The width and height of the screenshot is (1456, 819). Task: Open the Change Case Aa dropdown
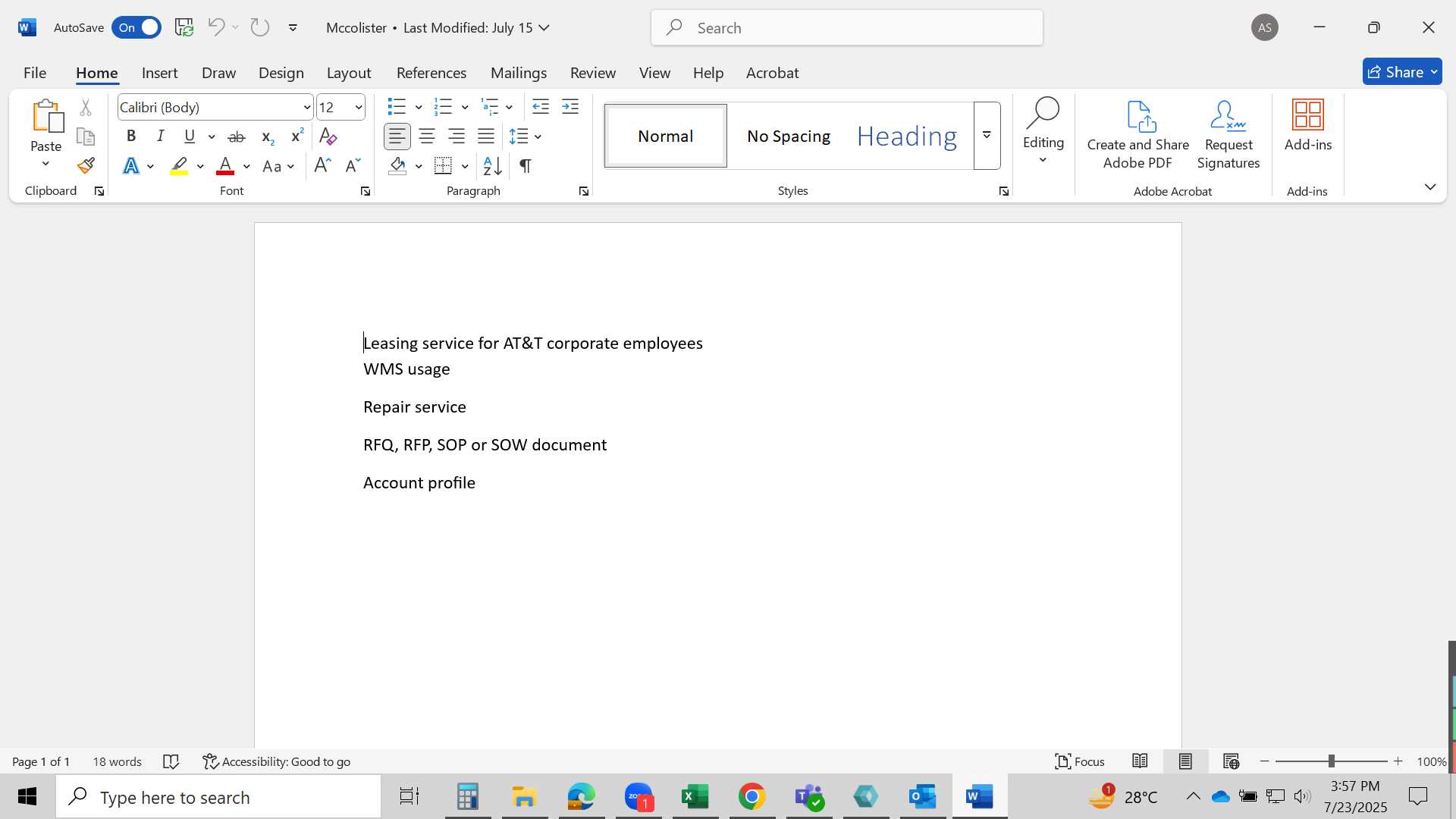pyautogui.click(x=278, y=166)
